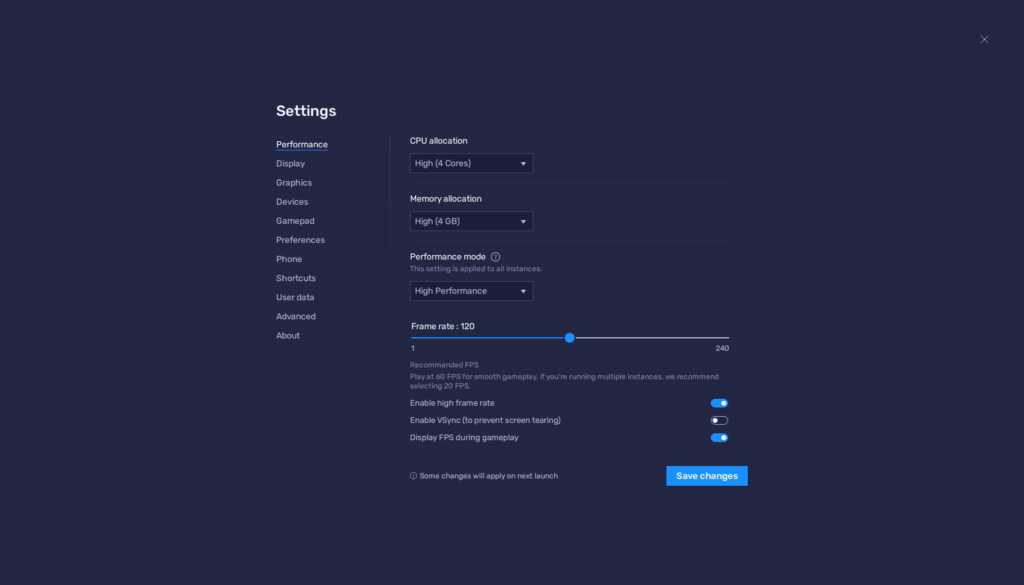Expand the Memory allocation dropdown

(x=471, y=221)
